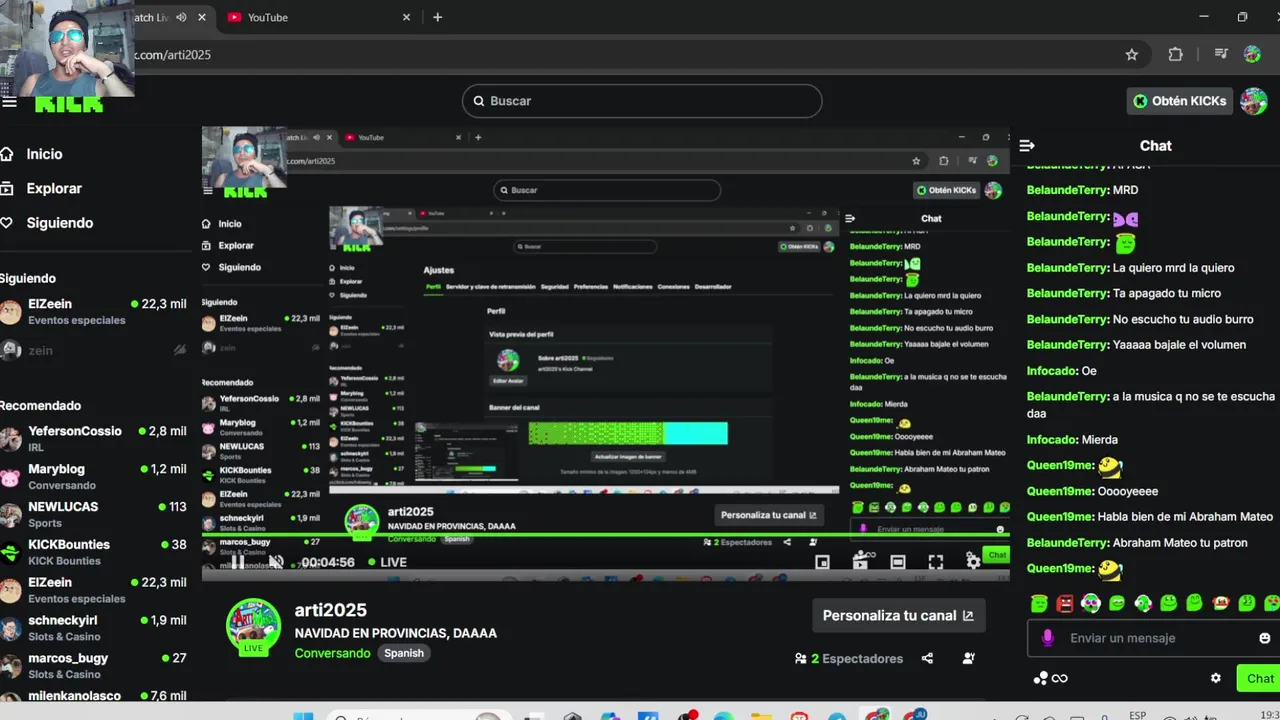Bookmark this page with the star icon
Viewport: 1280px width, 720px height.
point(1132,55)
